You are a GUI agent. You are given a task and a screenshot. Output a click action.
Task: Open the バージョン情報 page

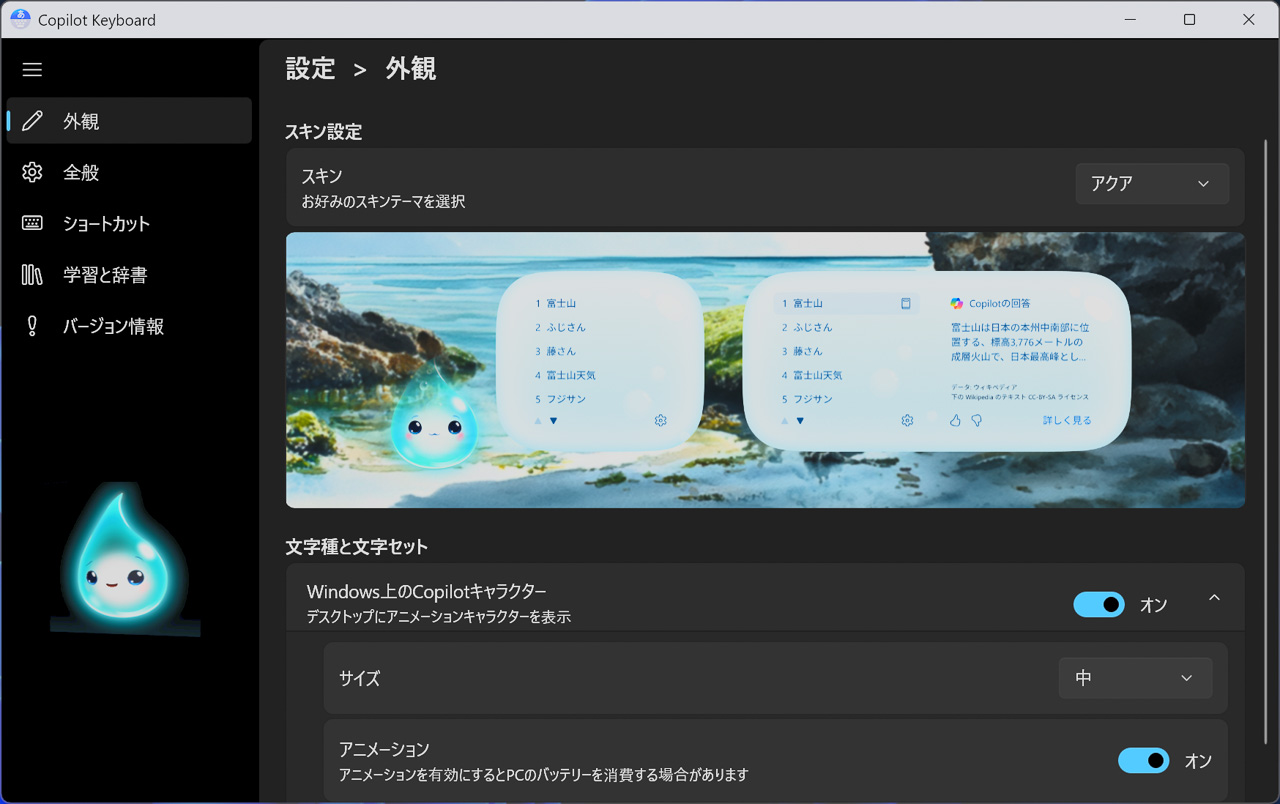tap(113, 326)
